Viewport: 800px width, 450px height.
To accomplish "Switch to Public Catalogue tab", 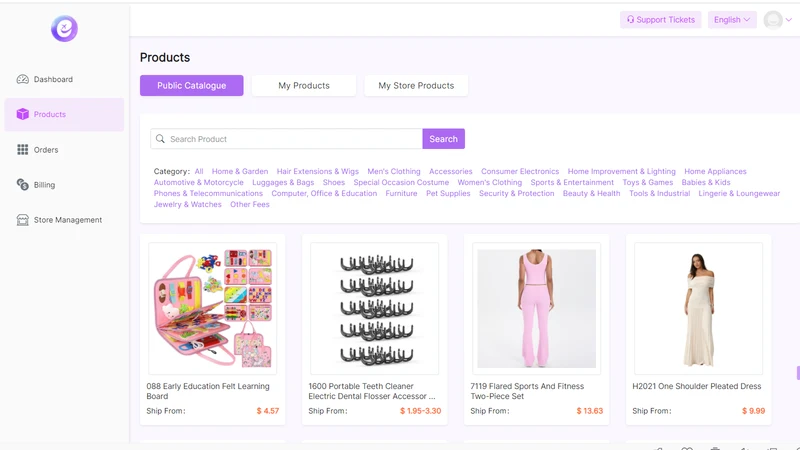I will coord(191,86).
